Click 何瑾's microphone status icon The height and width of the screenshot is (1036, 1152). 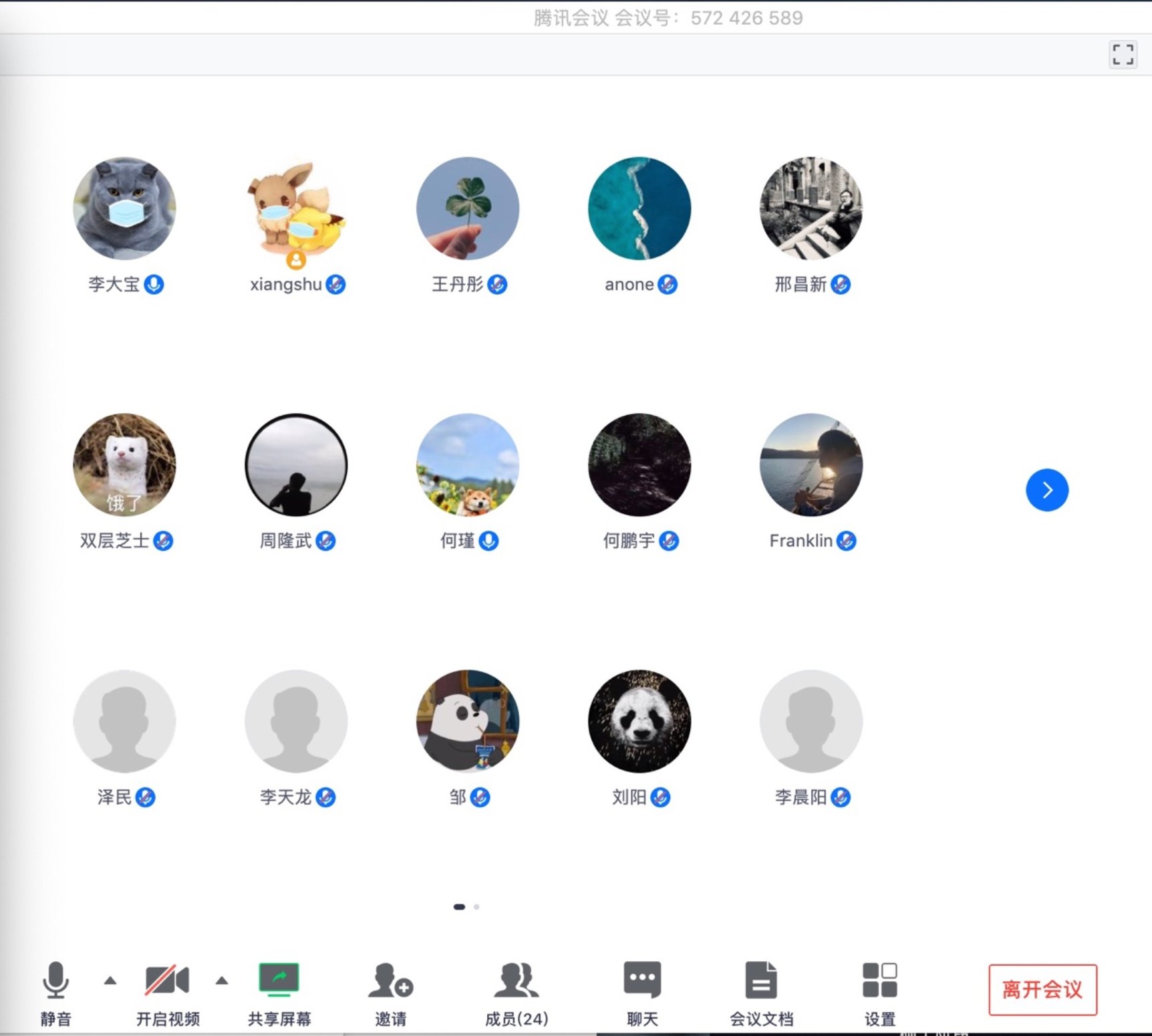point(489,541)
